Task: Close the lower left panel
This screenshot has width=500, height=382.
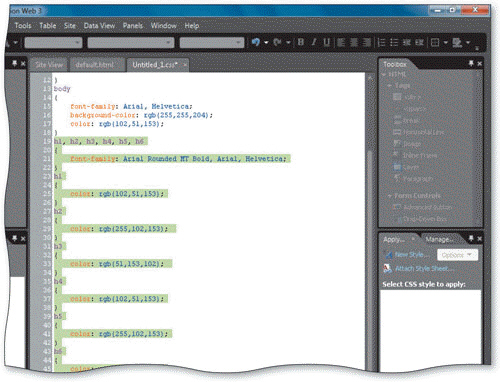Action: [23, 239]
